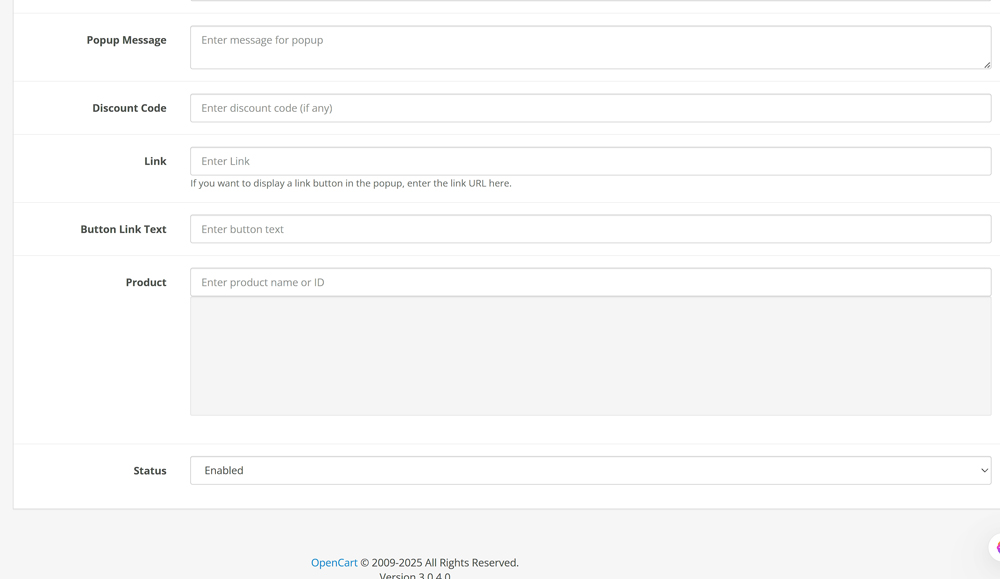The width and height of the screenshot is (1000, 579).
Task: Open the Status dropdown showing Enabled
Action: [590, 470]
